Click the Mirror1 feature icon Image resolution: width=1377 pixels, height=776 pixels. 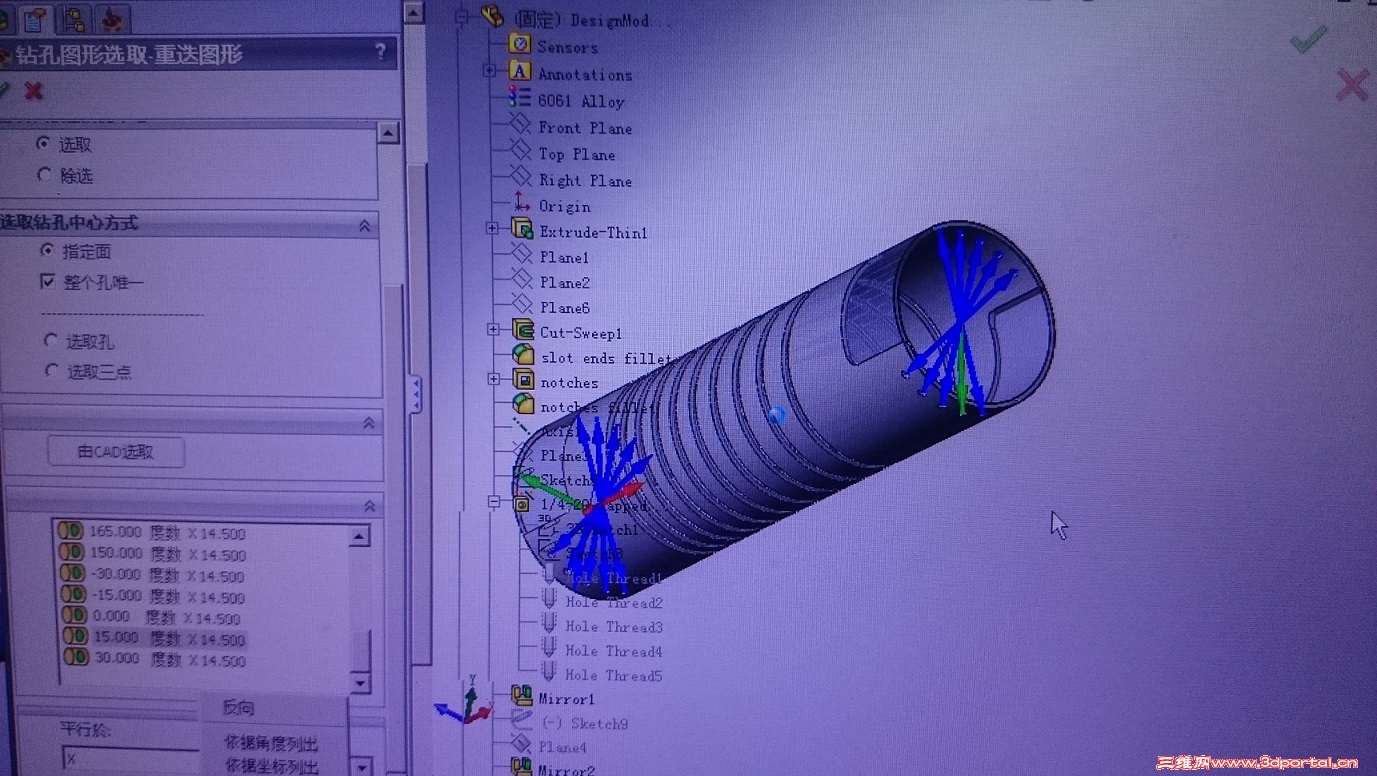coord(522,696)
